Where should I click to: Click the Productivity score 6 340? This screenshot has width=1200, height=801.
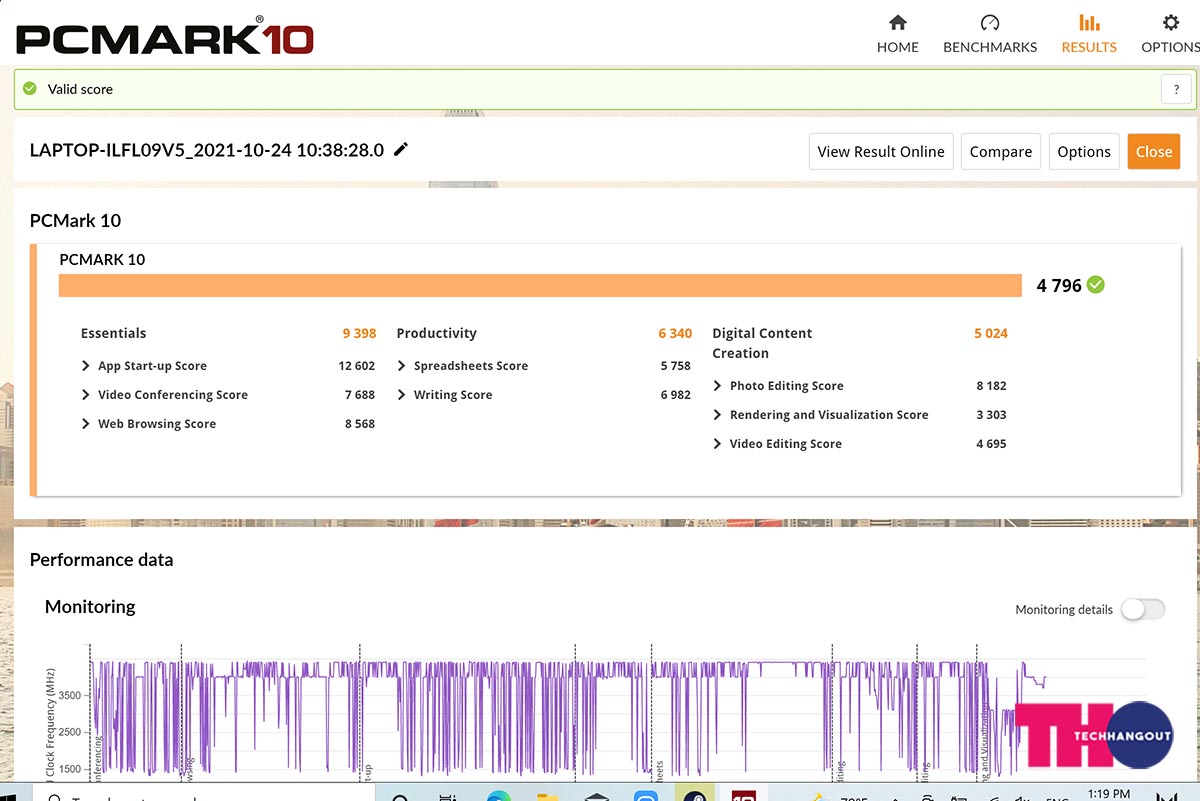click(675, 334)
